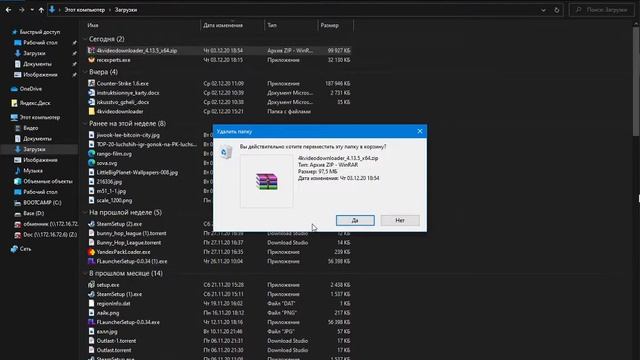The width and height of the screenshot is (640, 360).
Task: Click Загрузки in the address bar path
Action: point(126,10)
